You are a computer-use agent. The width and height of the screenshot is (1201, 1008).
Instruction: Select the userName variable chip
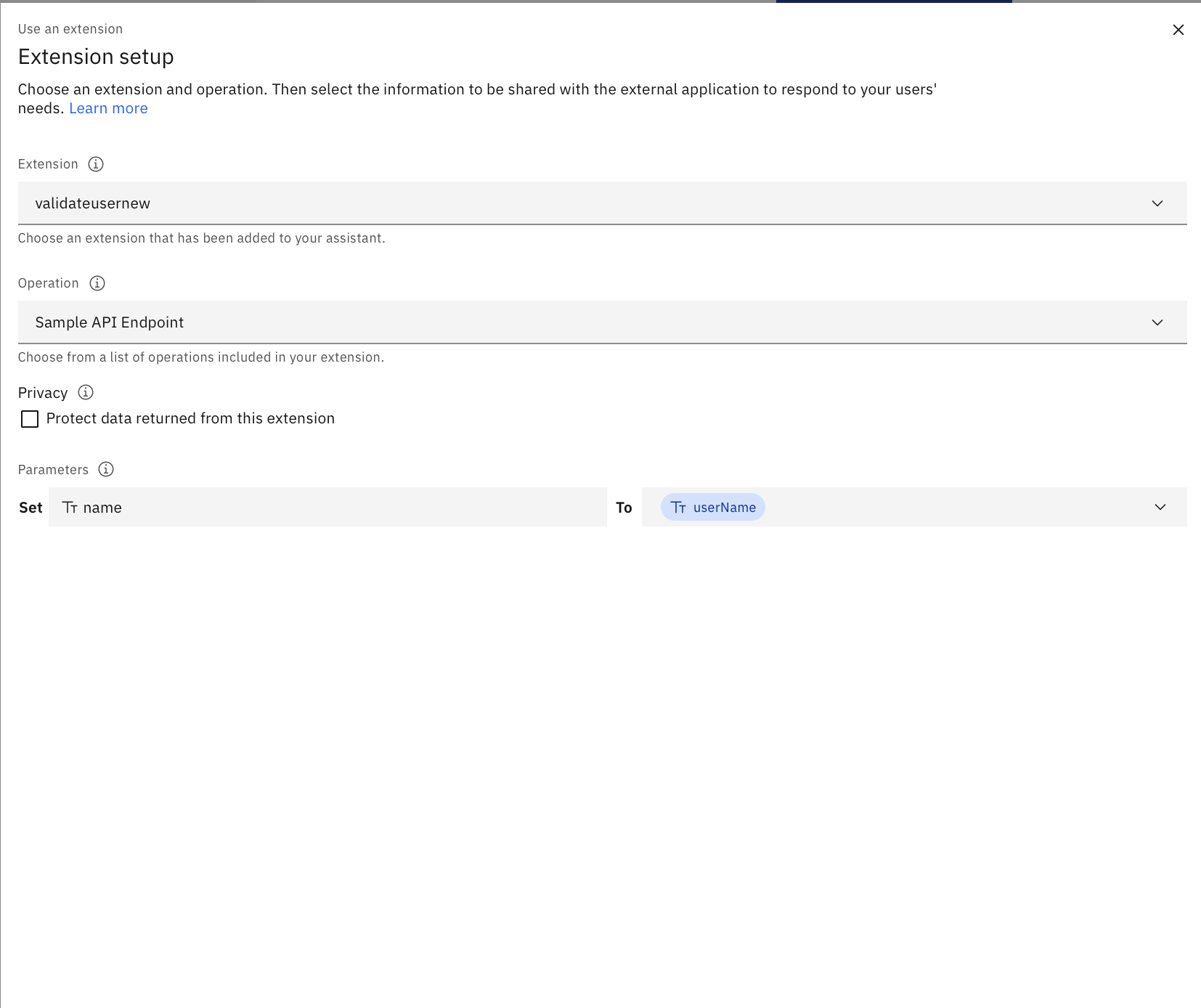click(x=723, y=508)
